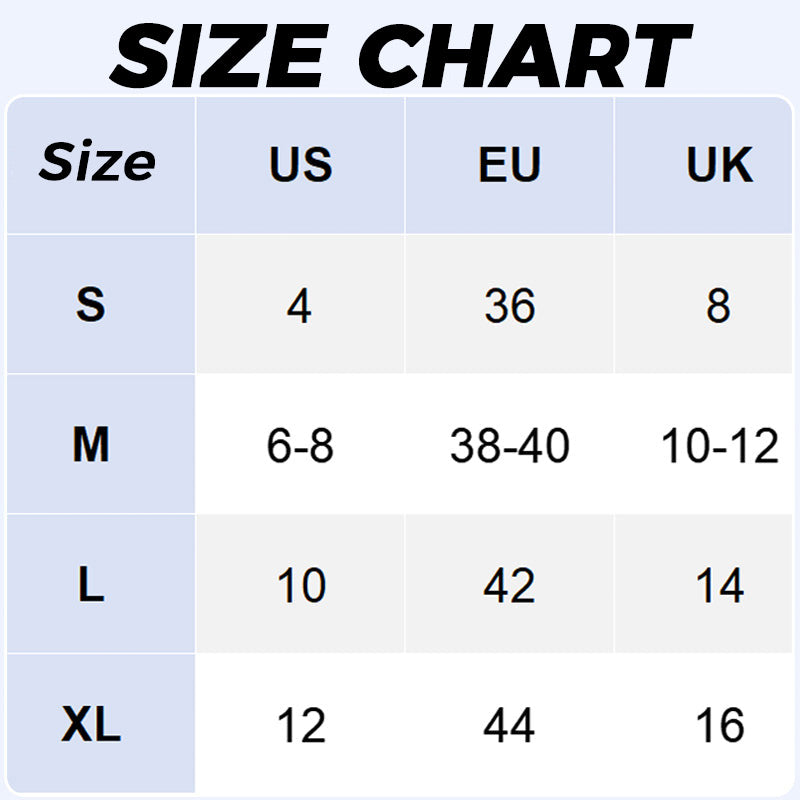Select the US column header

pyautogui.click(x=300, y=165)
